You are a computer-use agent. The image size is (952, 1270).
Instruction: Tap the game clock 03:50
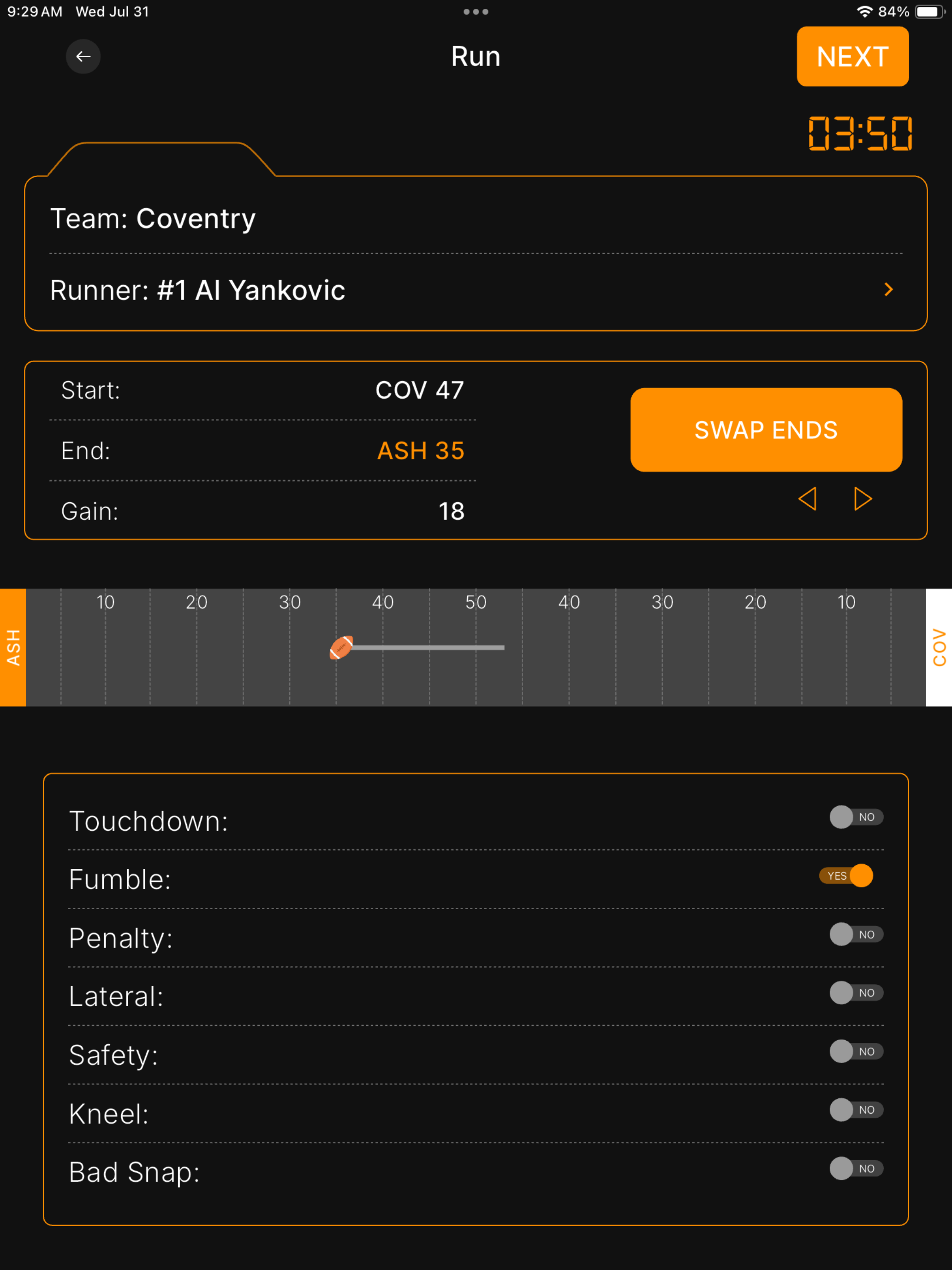pos(860,134)
